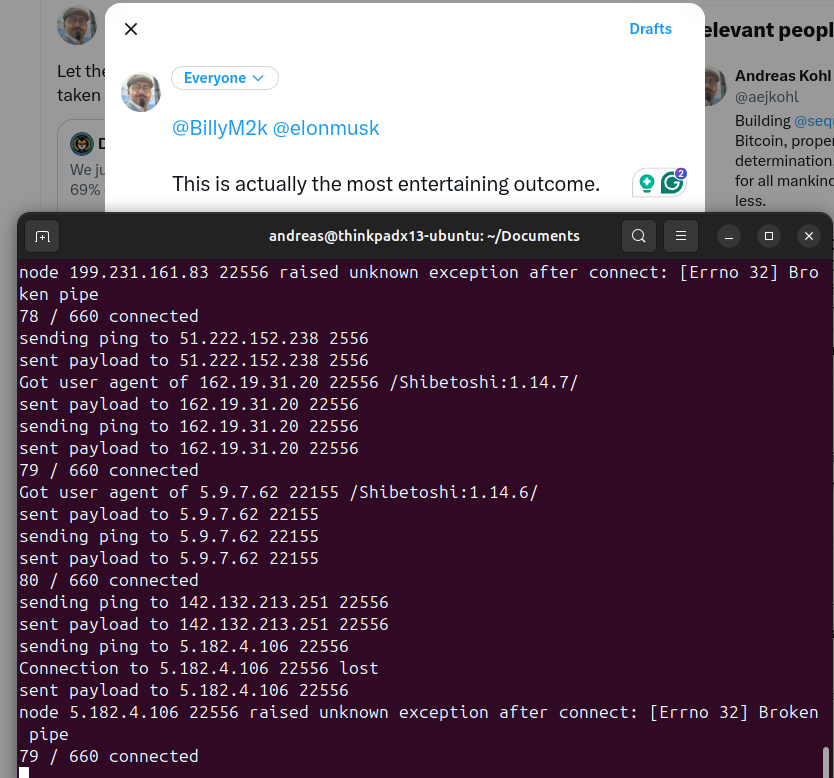Maximize the terminal window
Screen dimensions: 834x778
[768, 236]
